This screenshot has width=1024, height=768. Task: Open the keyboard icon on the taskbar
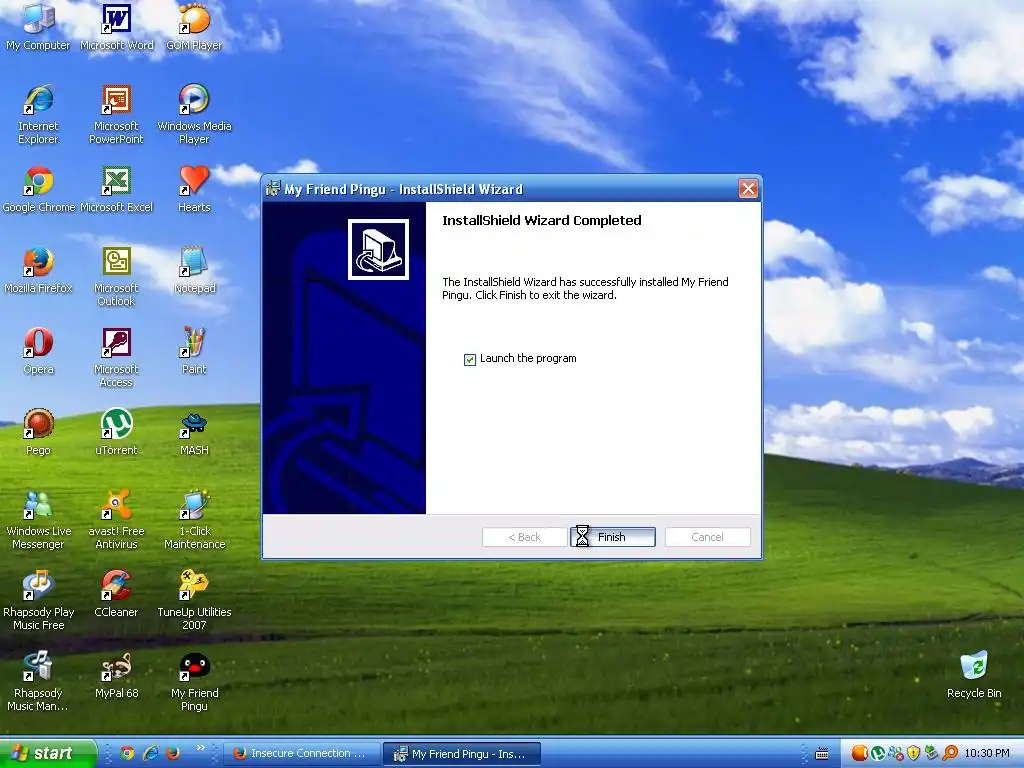pos(822,754)
